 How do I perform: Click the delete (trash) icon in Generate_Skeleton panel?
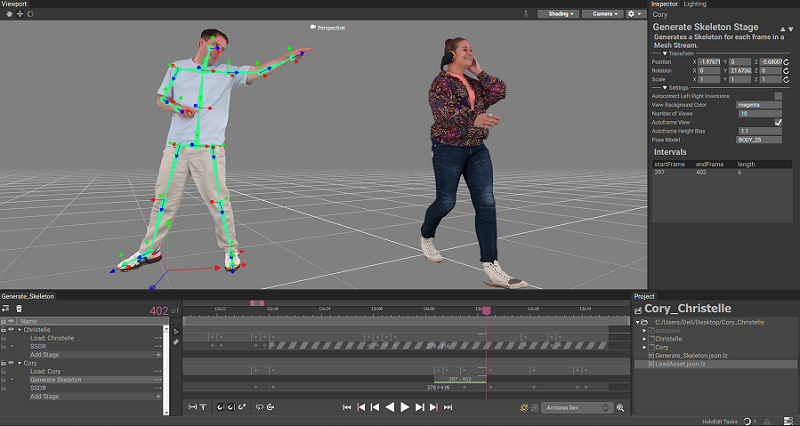click(x=18, y=310)
